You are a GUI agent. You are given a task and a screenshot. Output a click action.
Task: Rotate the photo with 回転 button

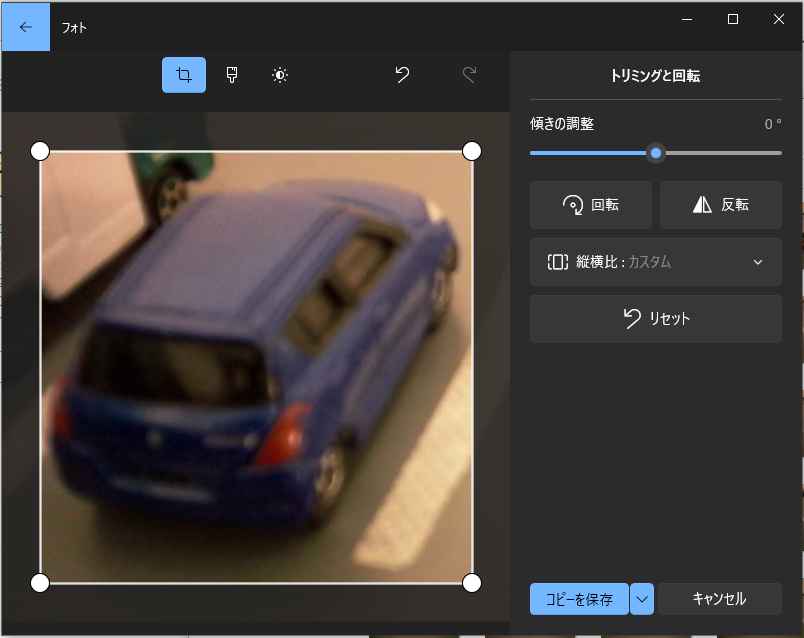[x=591, y=205]
